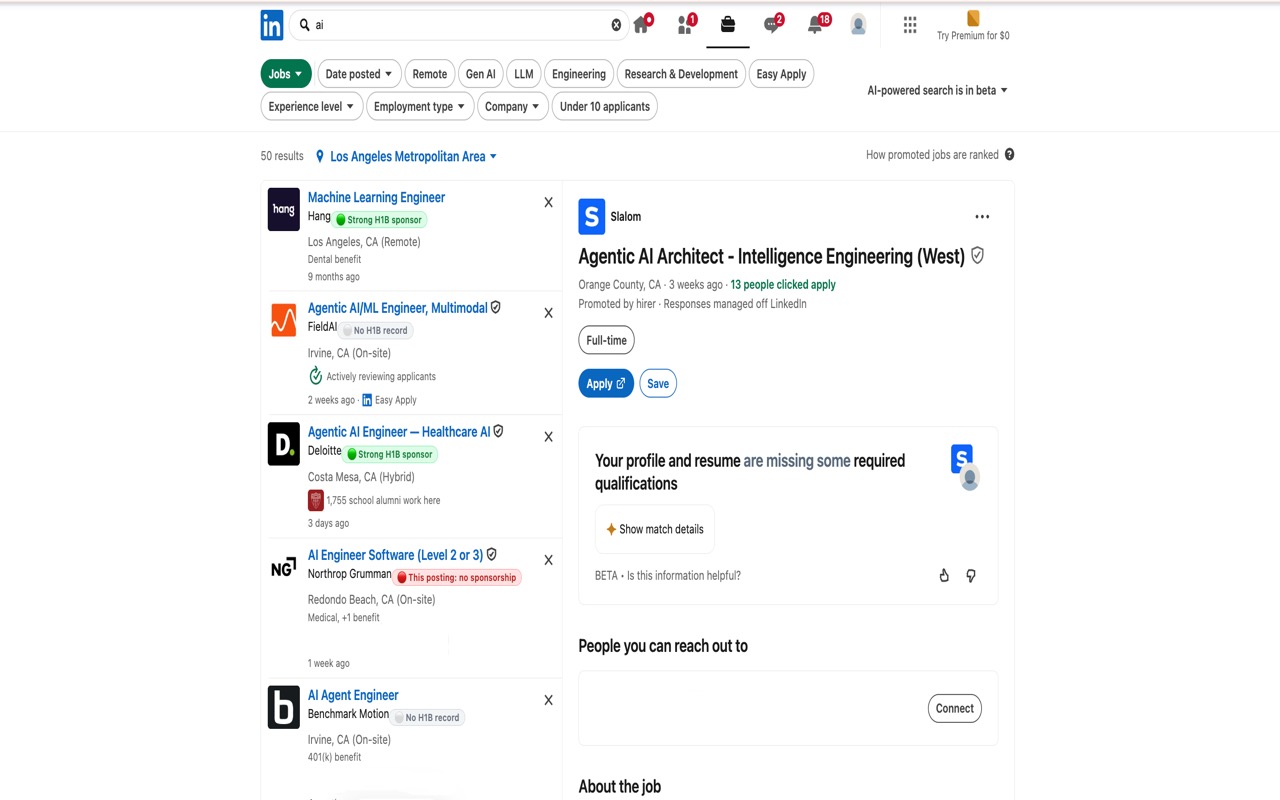Toggle the Gen AI filter
Screen dimensions: 1280x800
(481, 74)
